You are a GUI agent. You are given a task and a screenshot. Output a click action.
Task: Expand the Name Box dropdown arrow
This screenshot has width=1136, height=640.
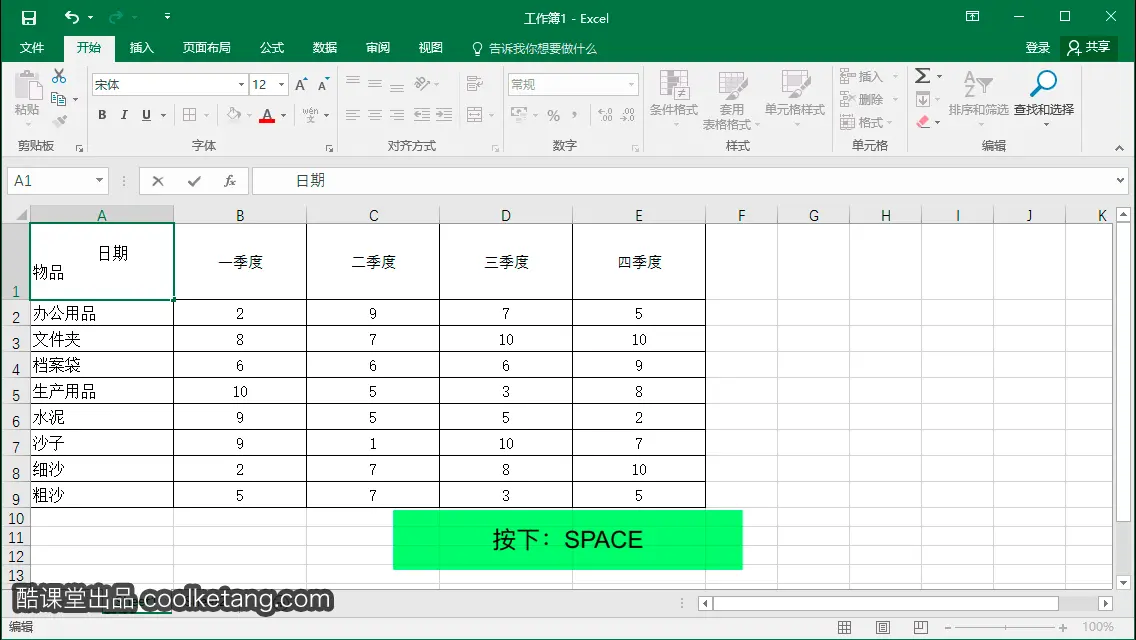coord(99,180)
